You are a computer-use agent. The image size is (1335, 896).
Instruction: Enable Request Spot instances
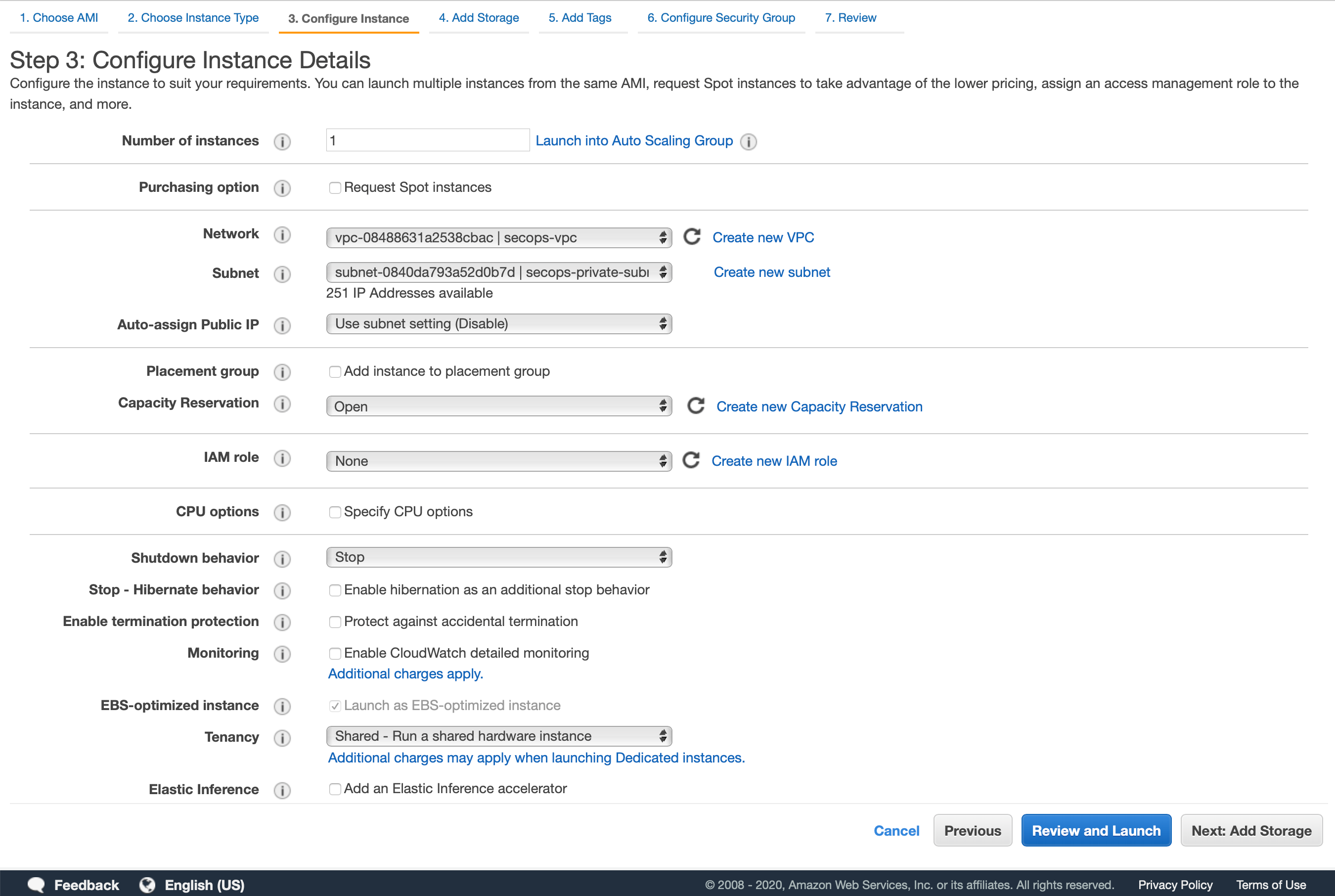(x=335, y=187)
